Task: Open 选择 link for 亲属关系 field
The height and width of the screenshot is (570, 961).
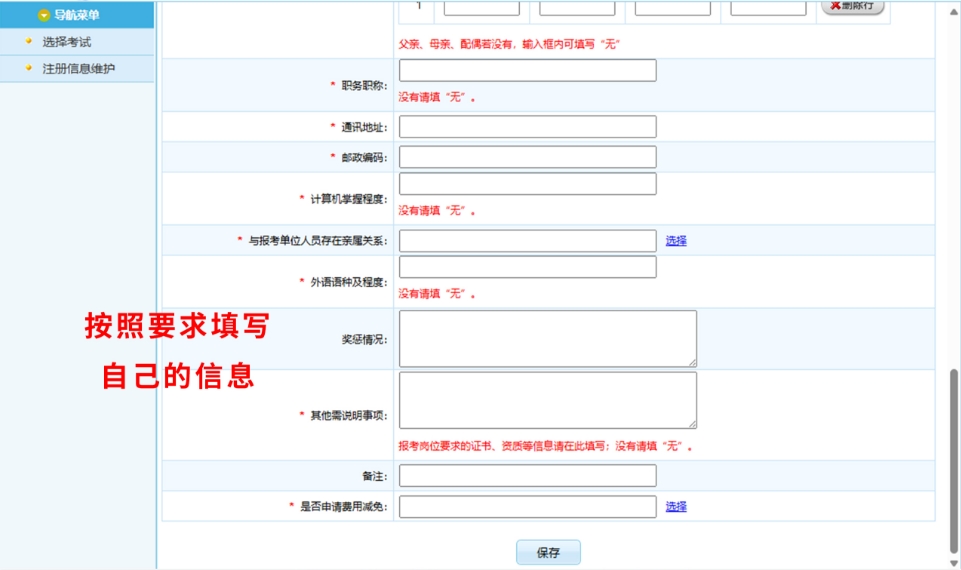Action: click(x=676, y=241)
